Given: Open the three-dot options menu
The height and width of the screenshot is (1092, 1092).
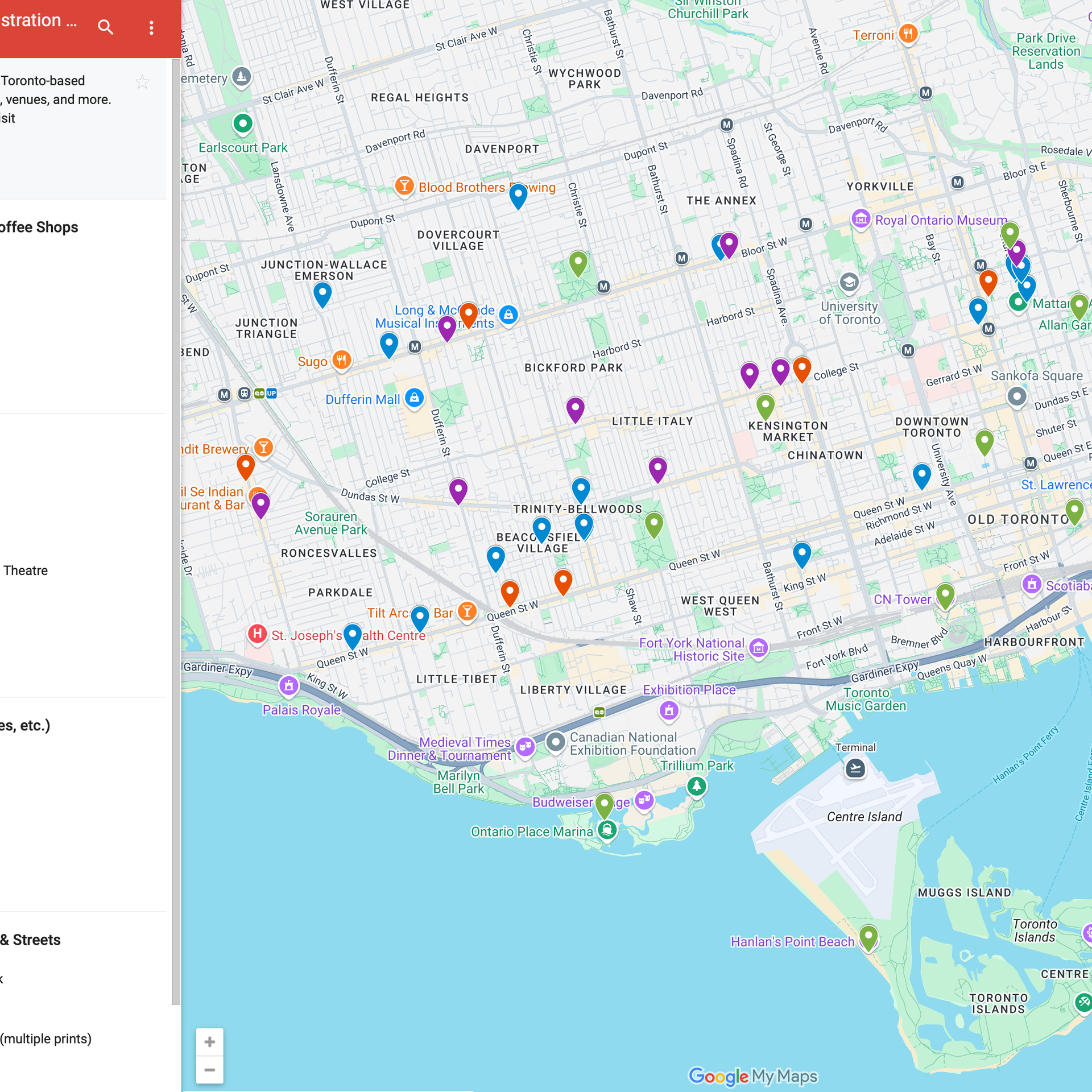Looking at the screenshot, I should (x=151, y=28).
